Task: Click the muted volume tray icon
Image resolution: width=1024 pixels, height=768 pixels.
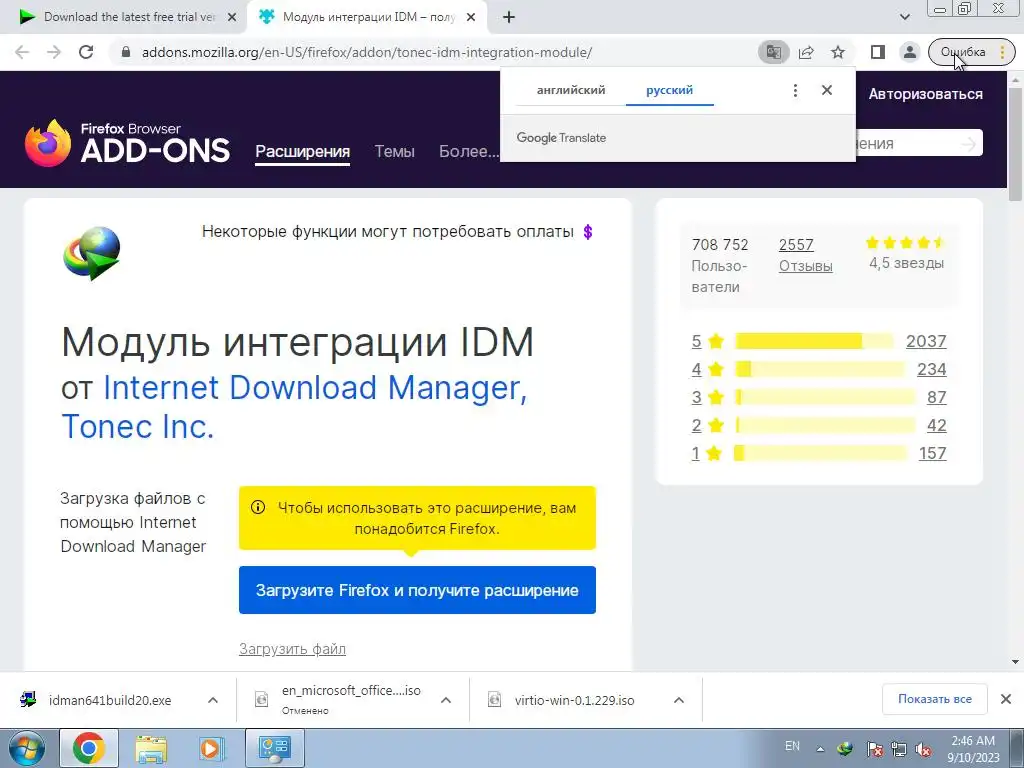Action: (x=923, y=749)
